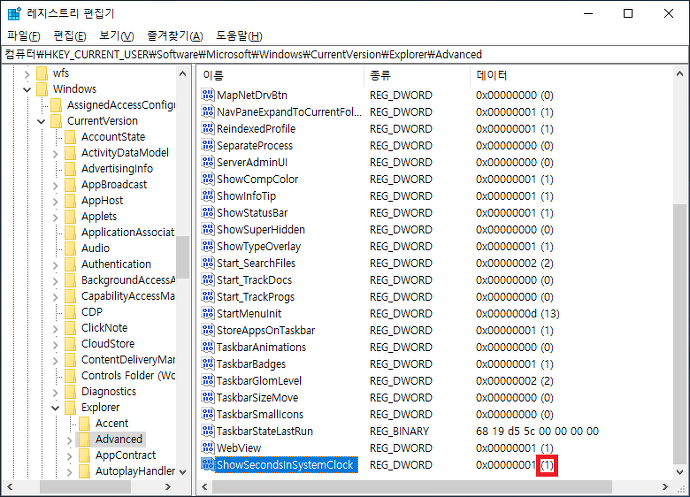Click the TaskbarGlomLevel value icon
The width and height of the screenshot is (690, 497).
click(208, 380)
